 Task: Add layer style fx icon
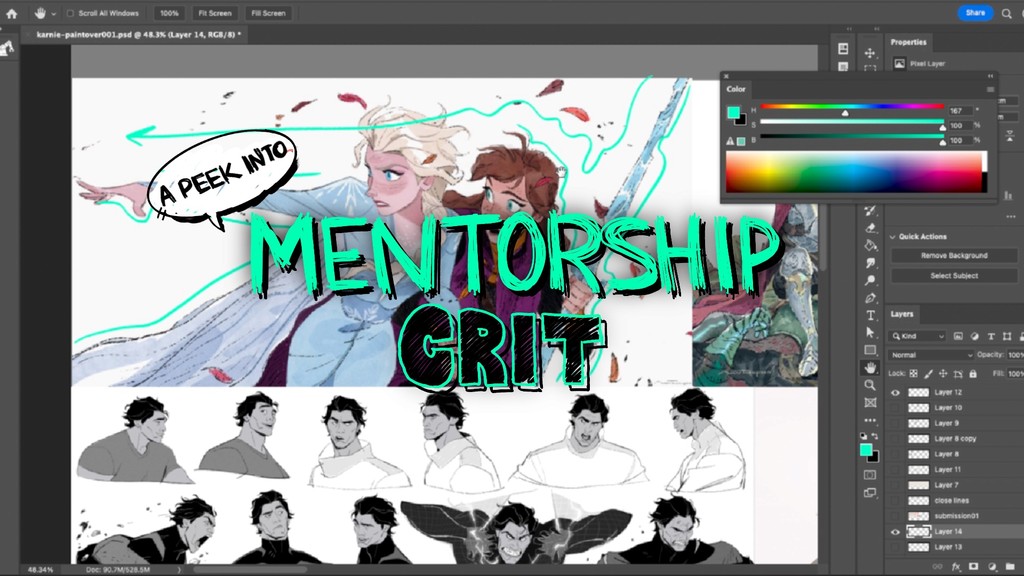[956, 566]
